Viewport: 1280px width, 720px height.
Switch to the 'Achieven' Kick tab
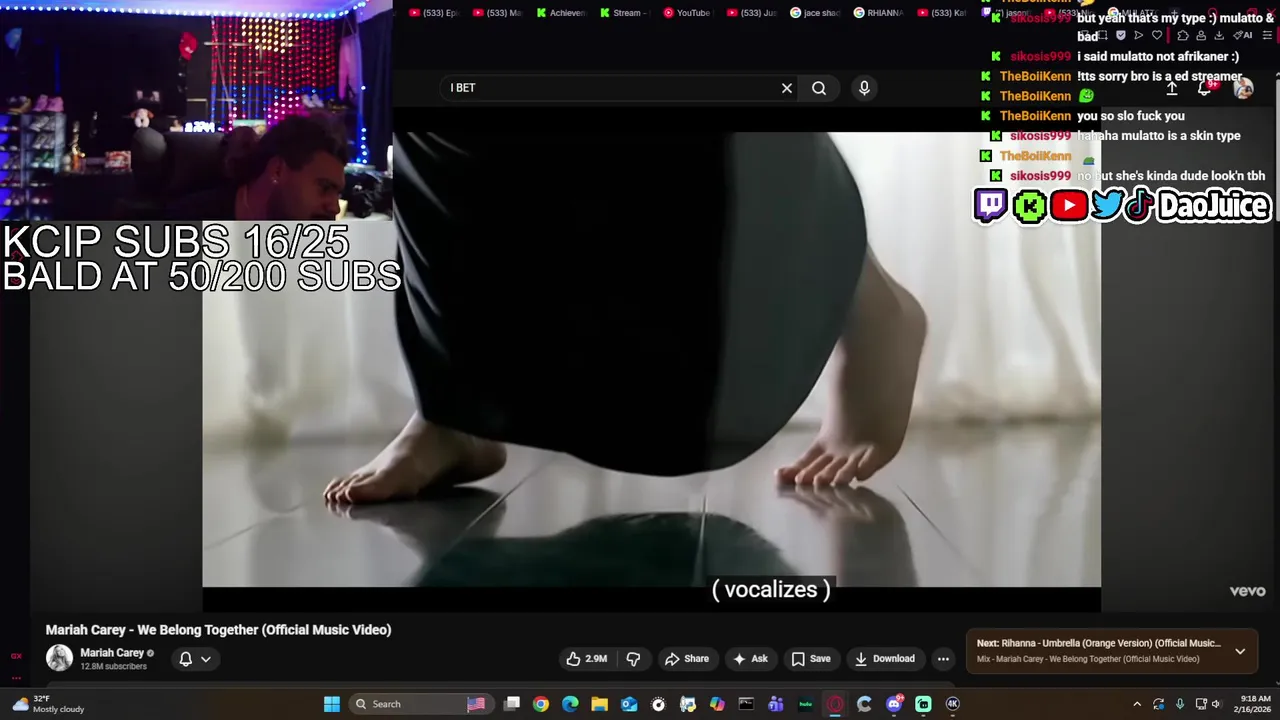pyautogui.click(x=560, y=13)
